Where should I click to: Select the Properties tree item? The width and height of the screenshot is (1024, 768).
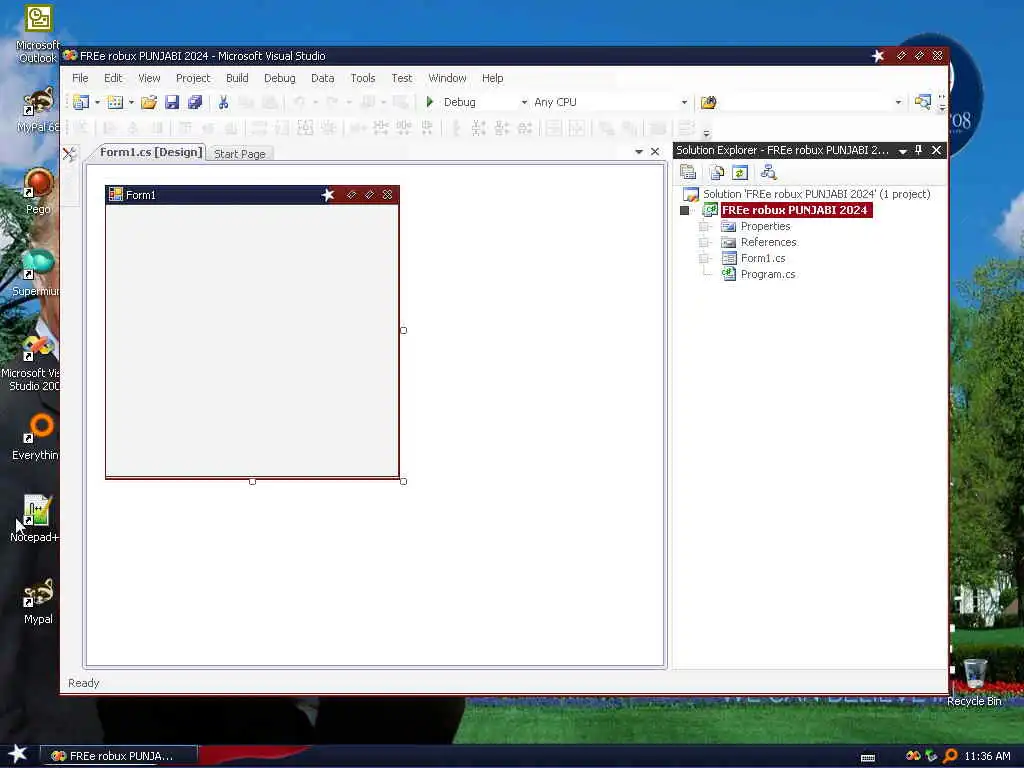(765, 226)
